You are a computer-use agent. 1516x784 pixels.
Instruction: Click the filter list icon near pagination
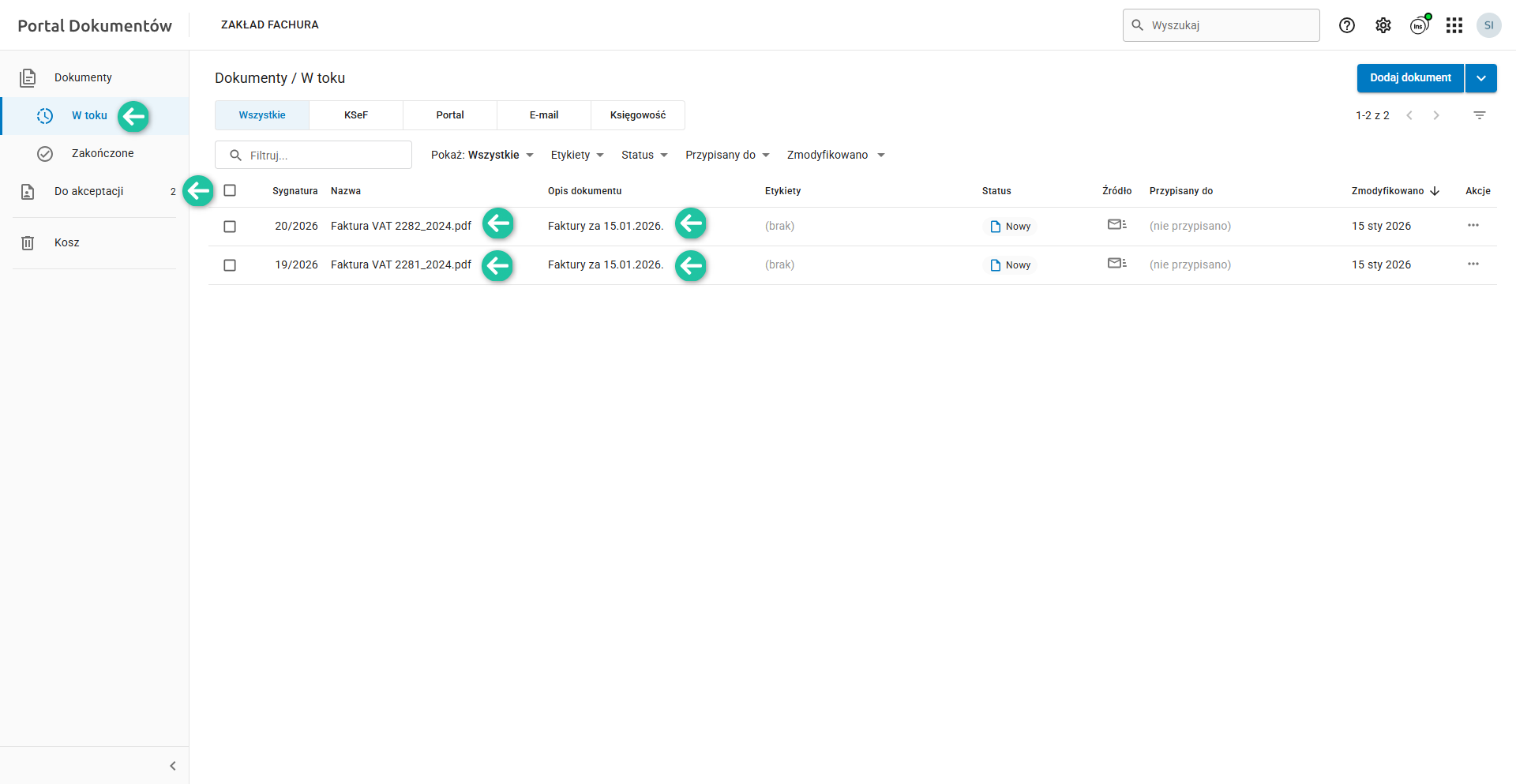coord(1480,115)
